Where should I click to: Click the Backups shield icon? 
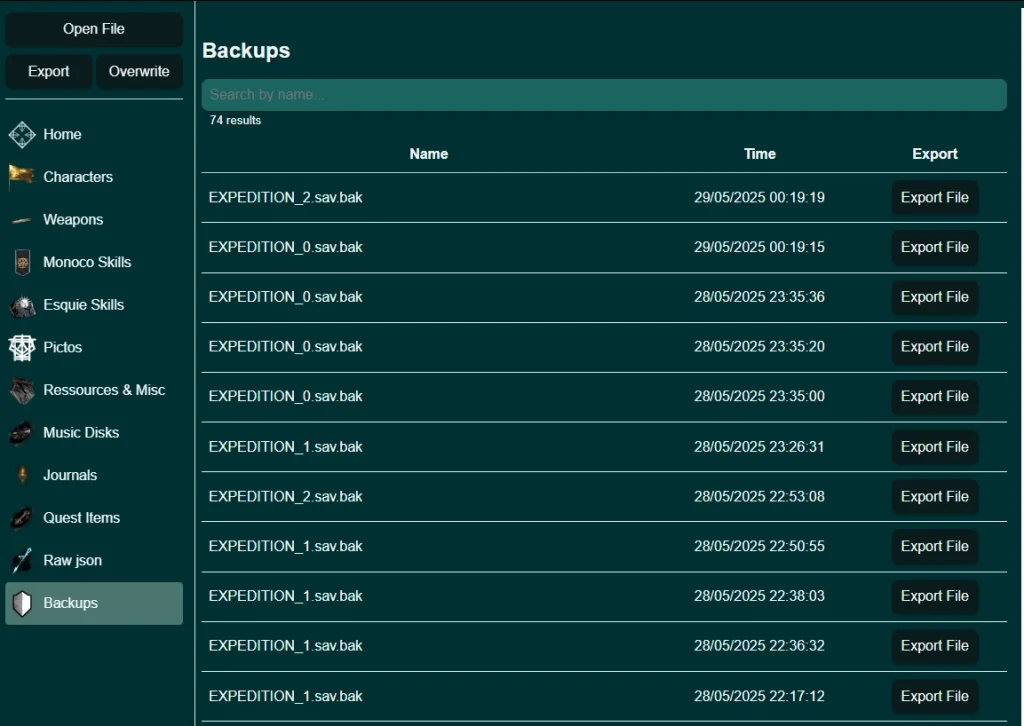click(22, 603)
